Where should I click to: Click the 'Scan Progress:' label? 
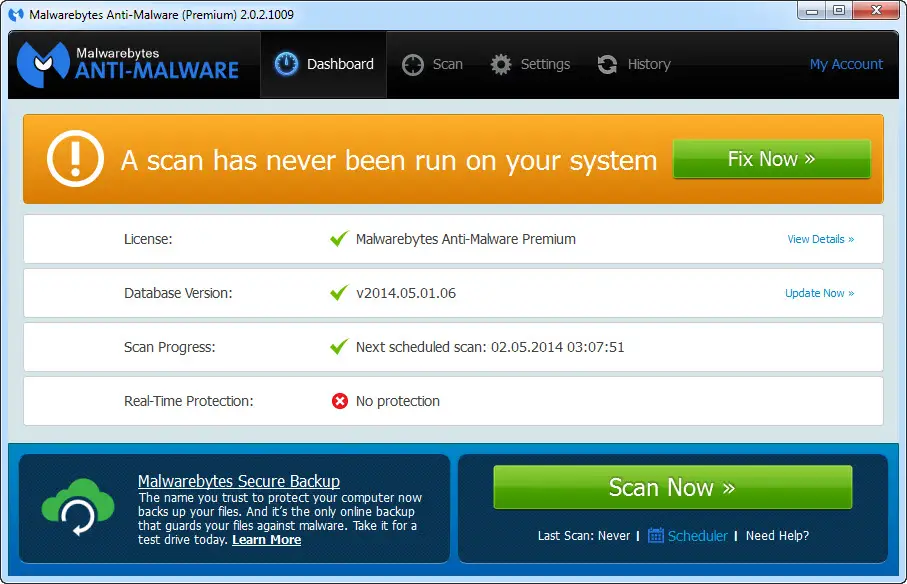click(x=169, y=347)
